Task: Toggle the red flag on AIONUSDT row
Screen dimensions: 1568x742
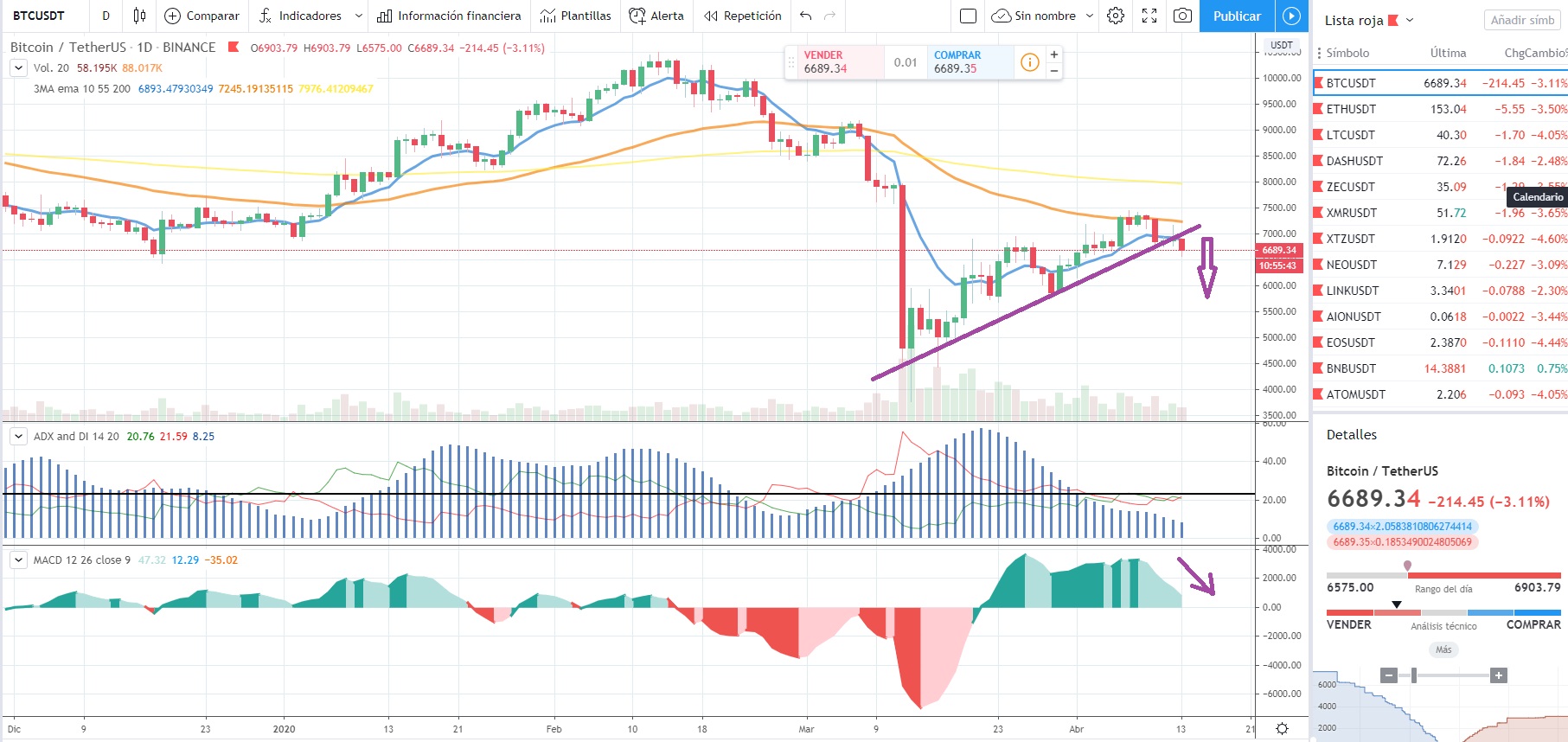Action: click(x=1319, y=317)
